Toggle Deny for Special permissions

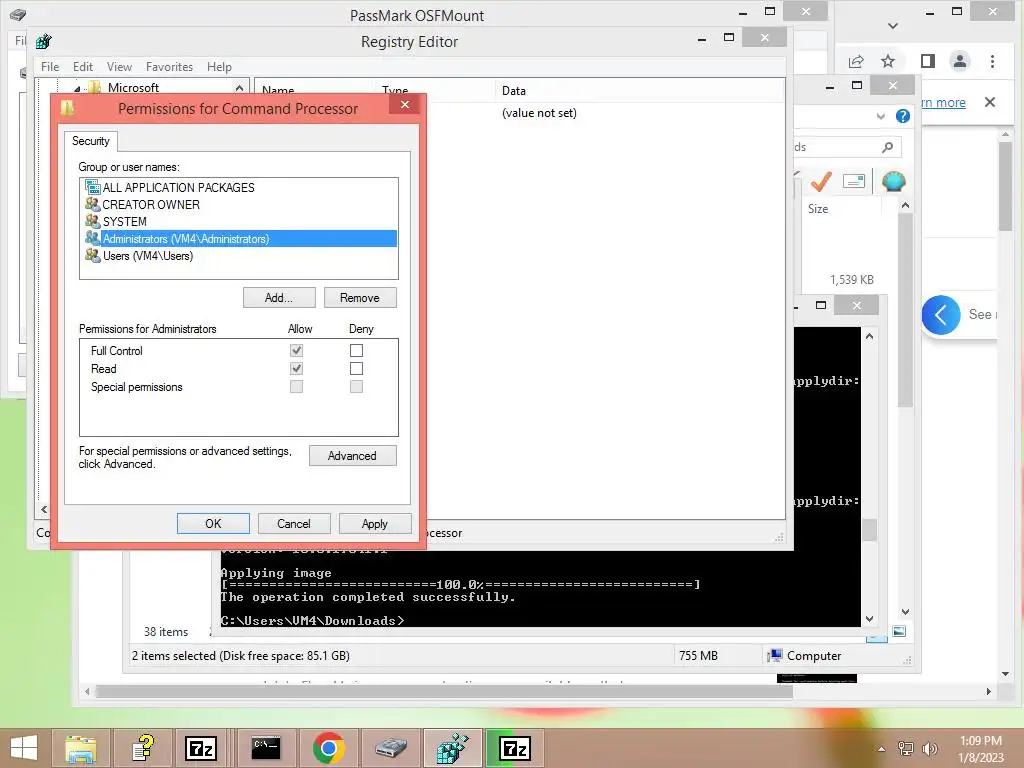click(356, 387)
